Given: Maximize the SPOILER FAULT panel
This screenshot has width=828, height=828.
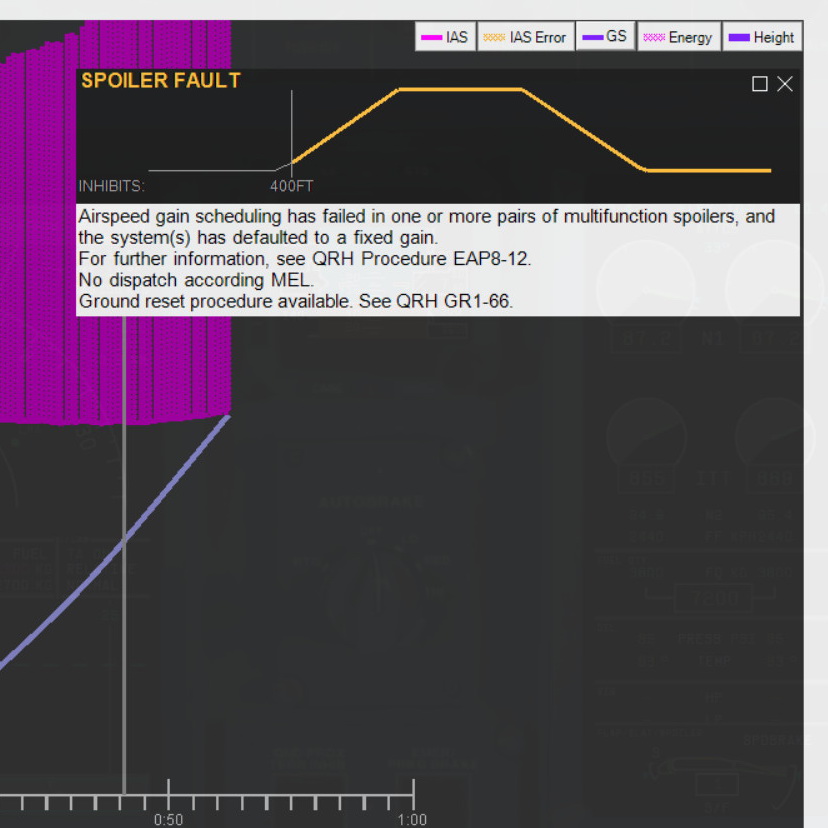Looking at the screenshot, I should tap(760, 84).
